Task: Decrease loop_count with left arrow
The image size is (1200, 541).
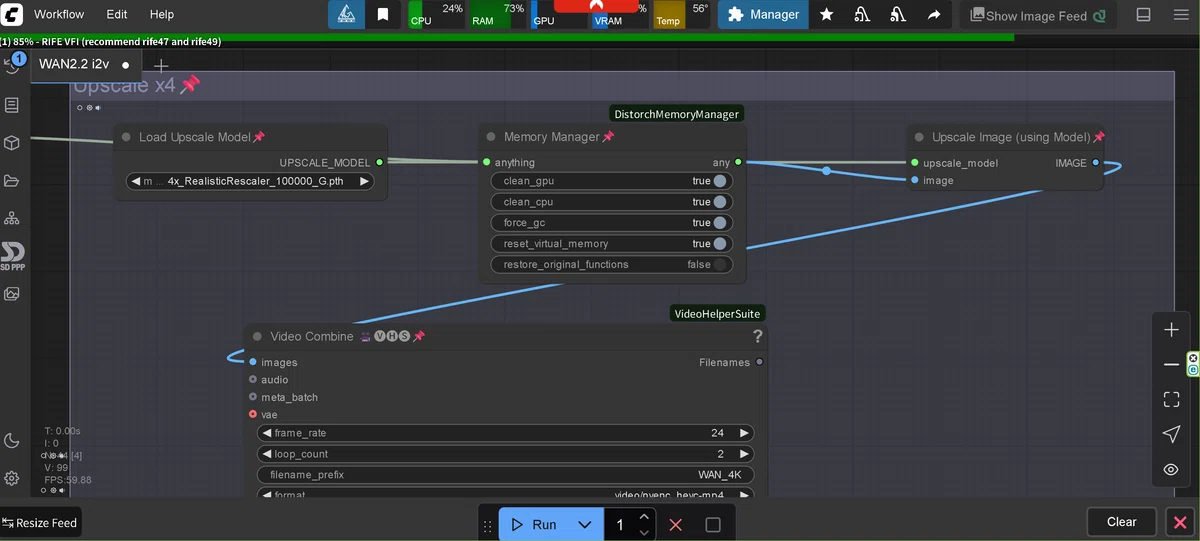Action: click(x=266, y=454)
